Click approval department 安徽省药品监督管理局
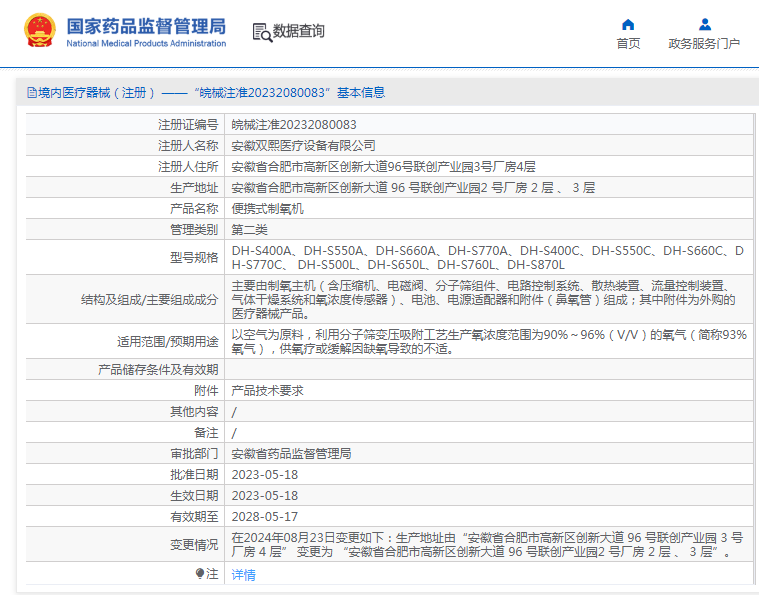Viewport: 759px width, 595px height. [x=291, y=454]
